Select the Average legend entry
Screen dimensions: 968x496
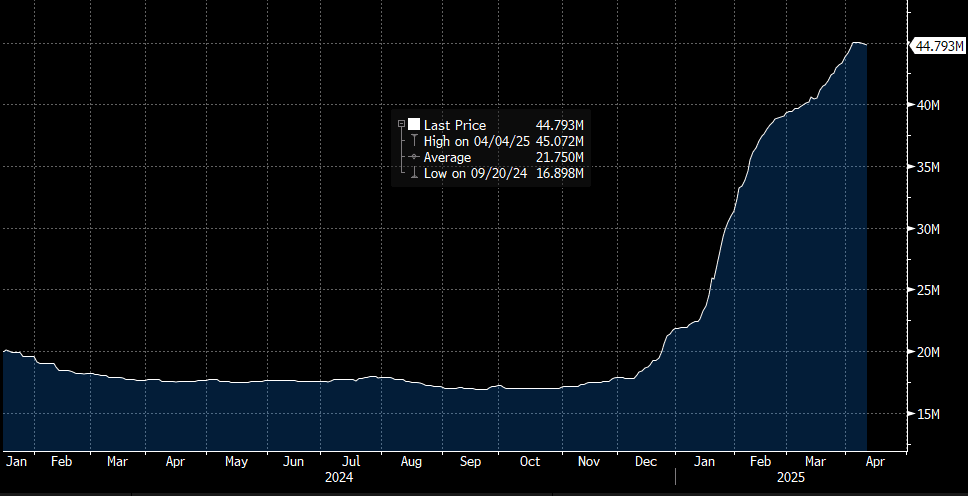pyautogui.click(x=447, y=158)
